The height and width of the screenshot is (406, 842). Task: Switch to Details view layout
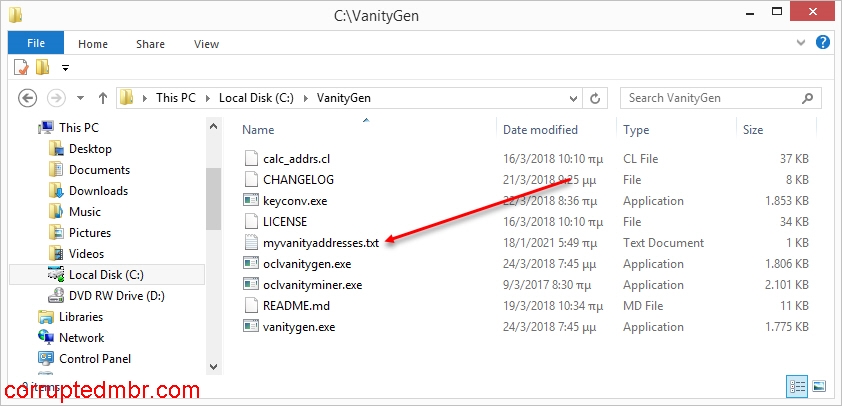(x=797, y=385)
